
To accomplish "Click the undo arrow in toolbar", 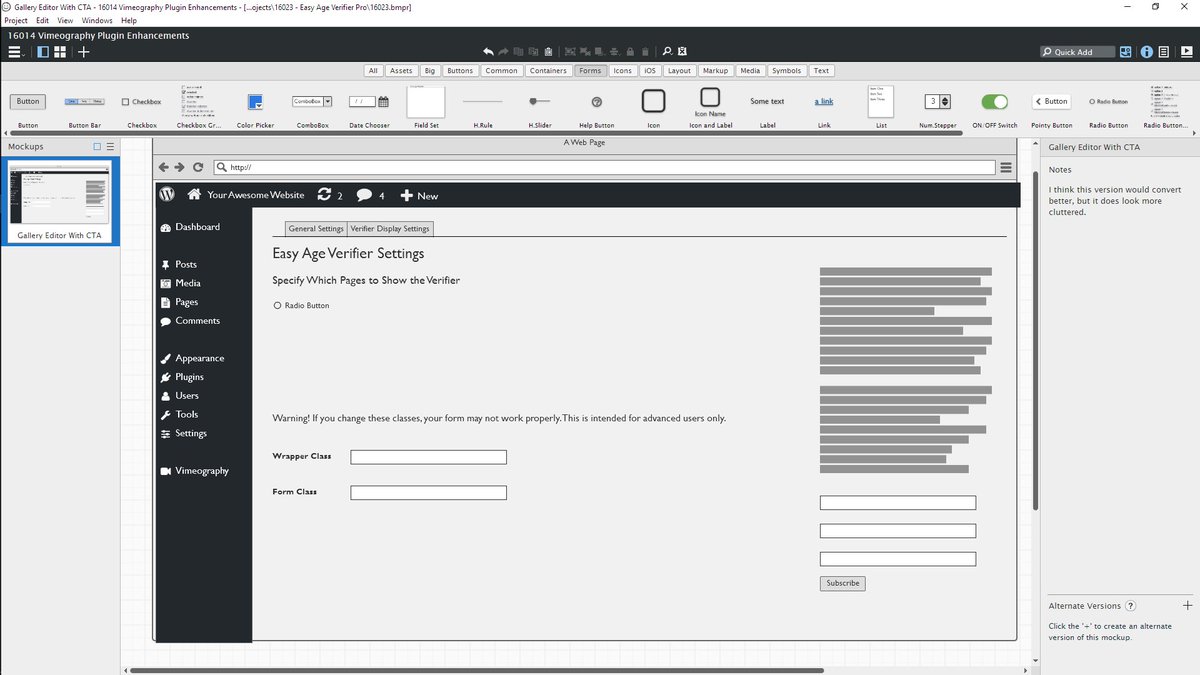I will pos(488,51).
